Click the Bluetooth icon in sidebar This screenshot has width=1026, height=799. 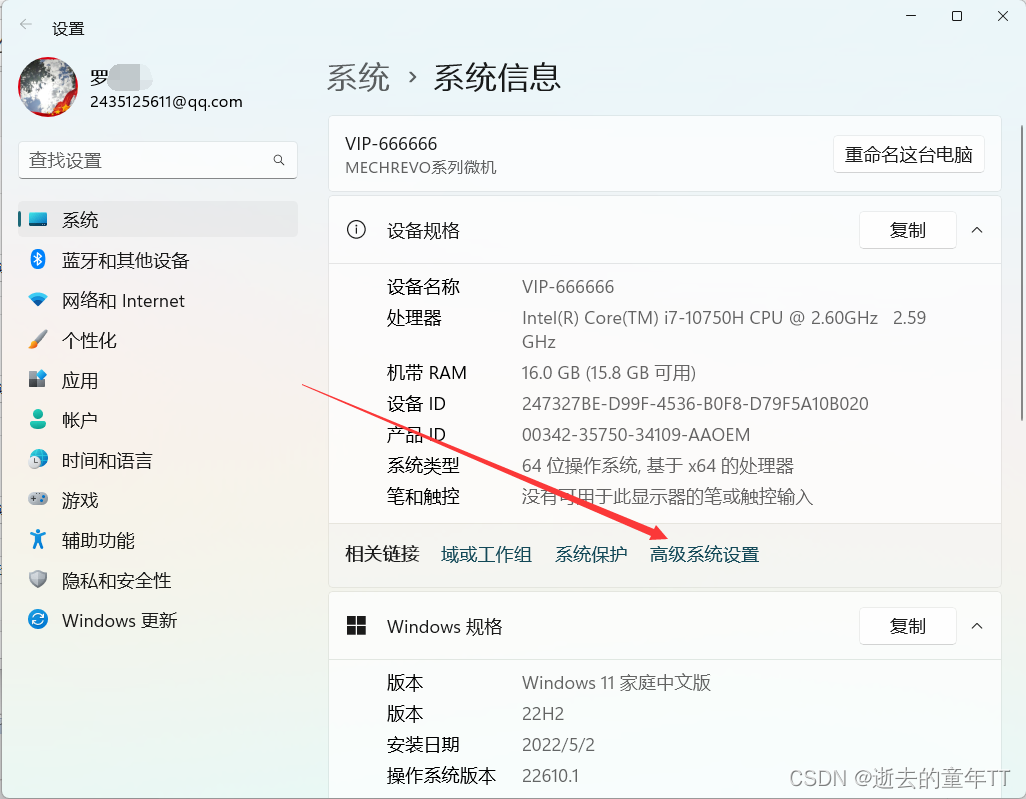38,260
